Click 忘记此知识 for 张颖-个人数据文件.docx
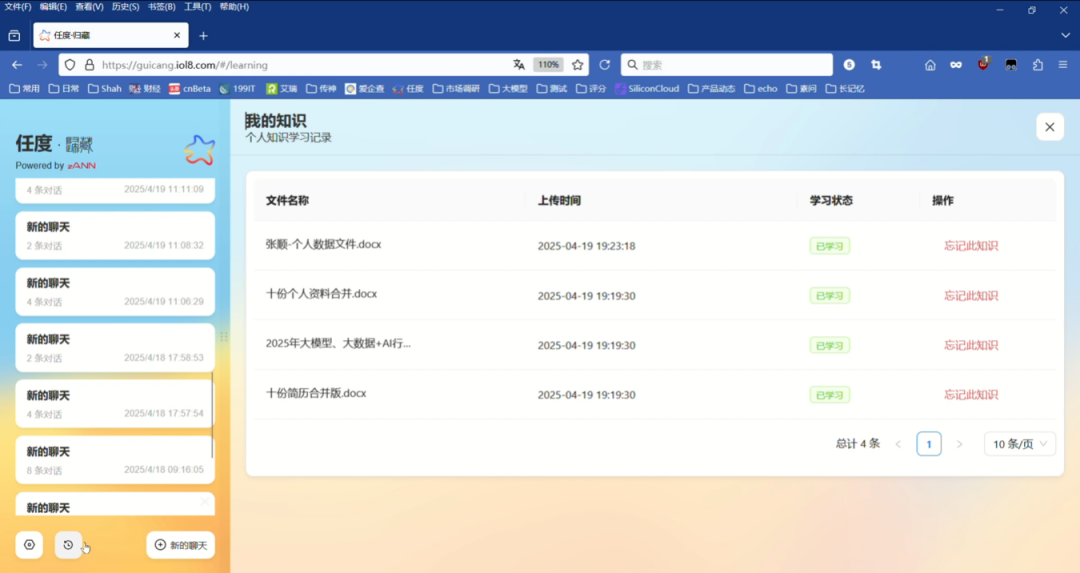 click(970, 246)
